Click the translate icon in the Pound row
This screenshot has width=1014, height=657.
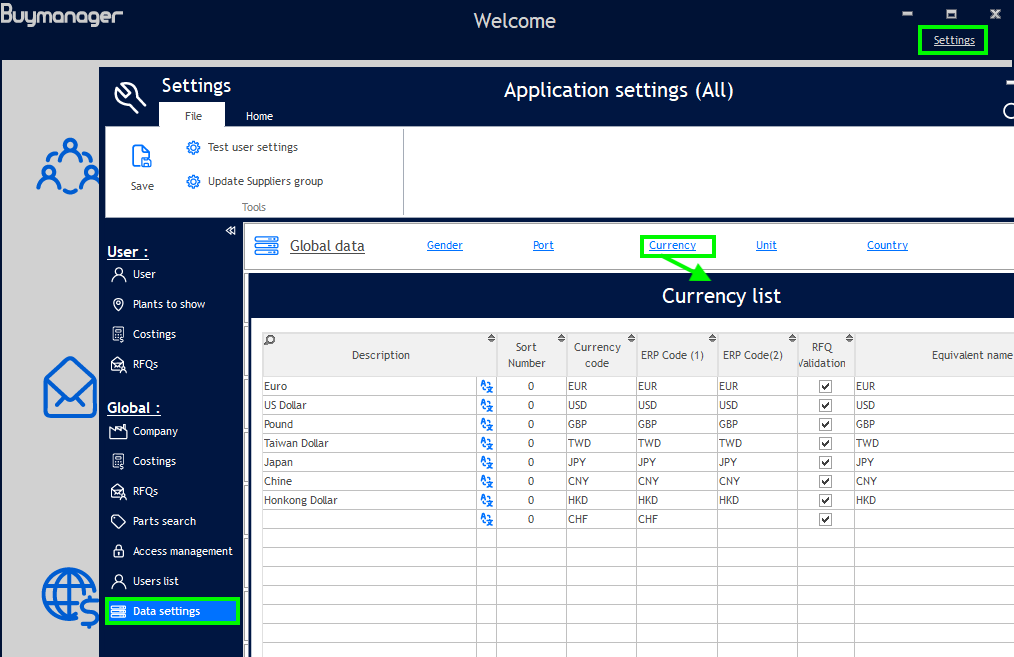pyautogui.click(x=487, y=424)
